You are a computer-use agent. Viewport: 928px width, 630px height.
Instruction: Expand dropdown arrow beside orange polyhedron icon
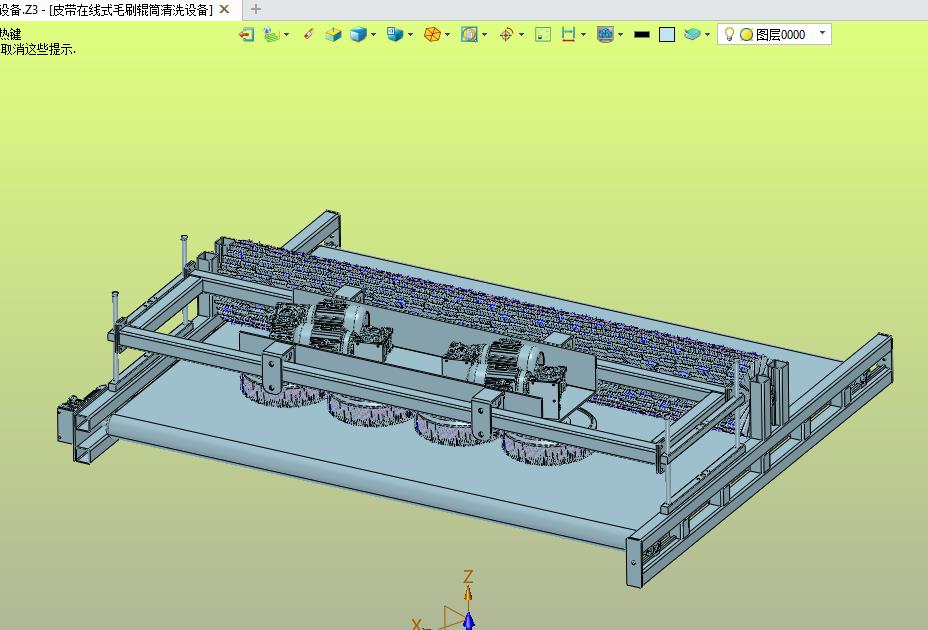tap(447, 35)
